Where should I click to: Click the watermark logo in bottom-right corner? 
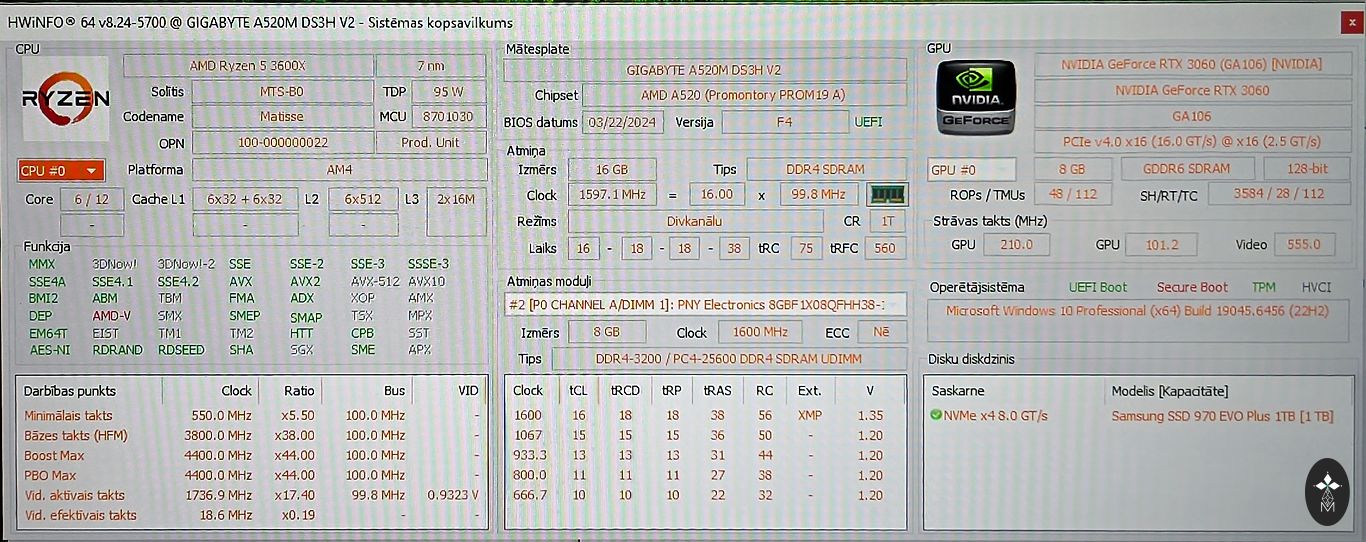pos(1327,491)
